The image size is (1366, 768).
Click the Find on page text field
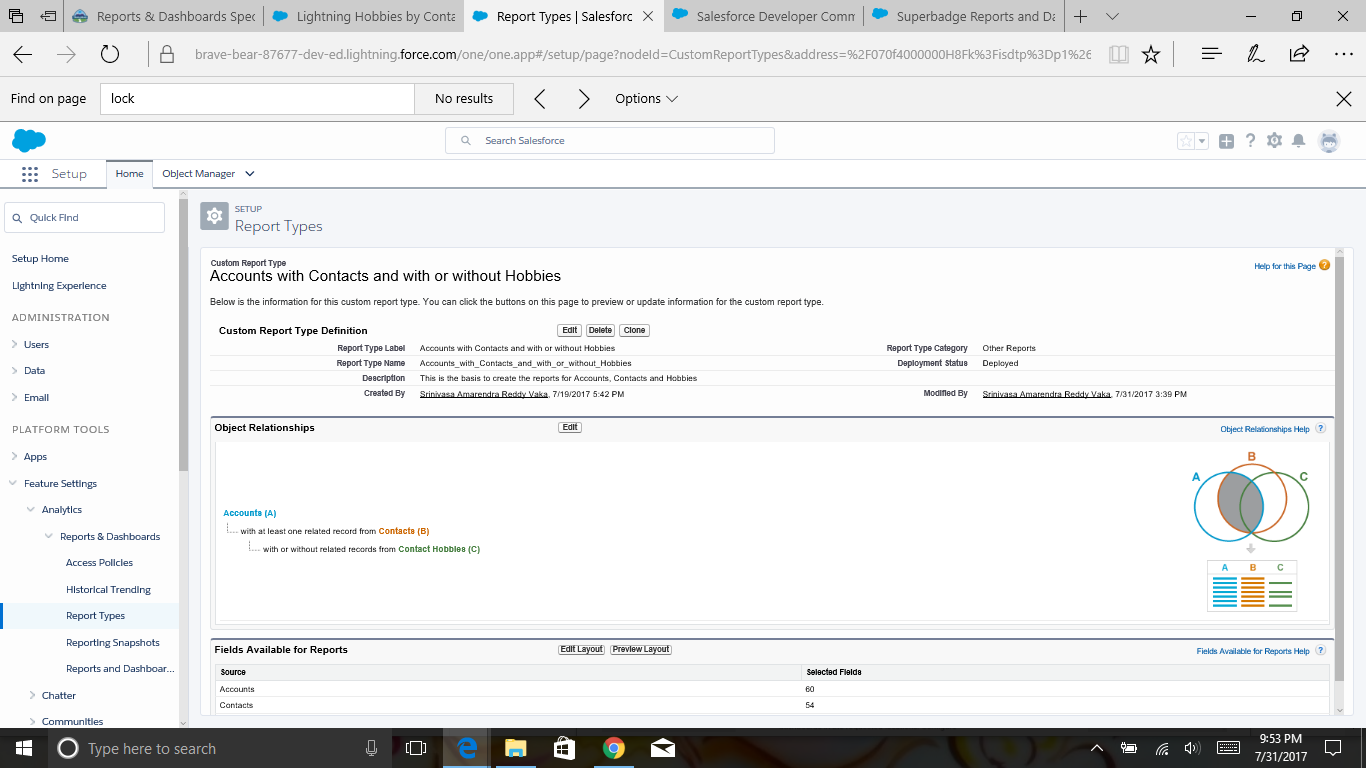click(x=257, y=99)
